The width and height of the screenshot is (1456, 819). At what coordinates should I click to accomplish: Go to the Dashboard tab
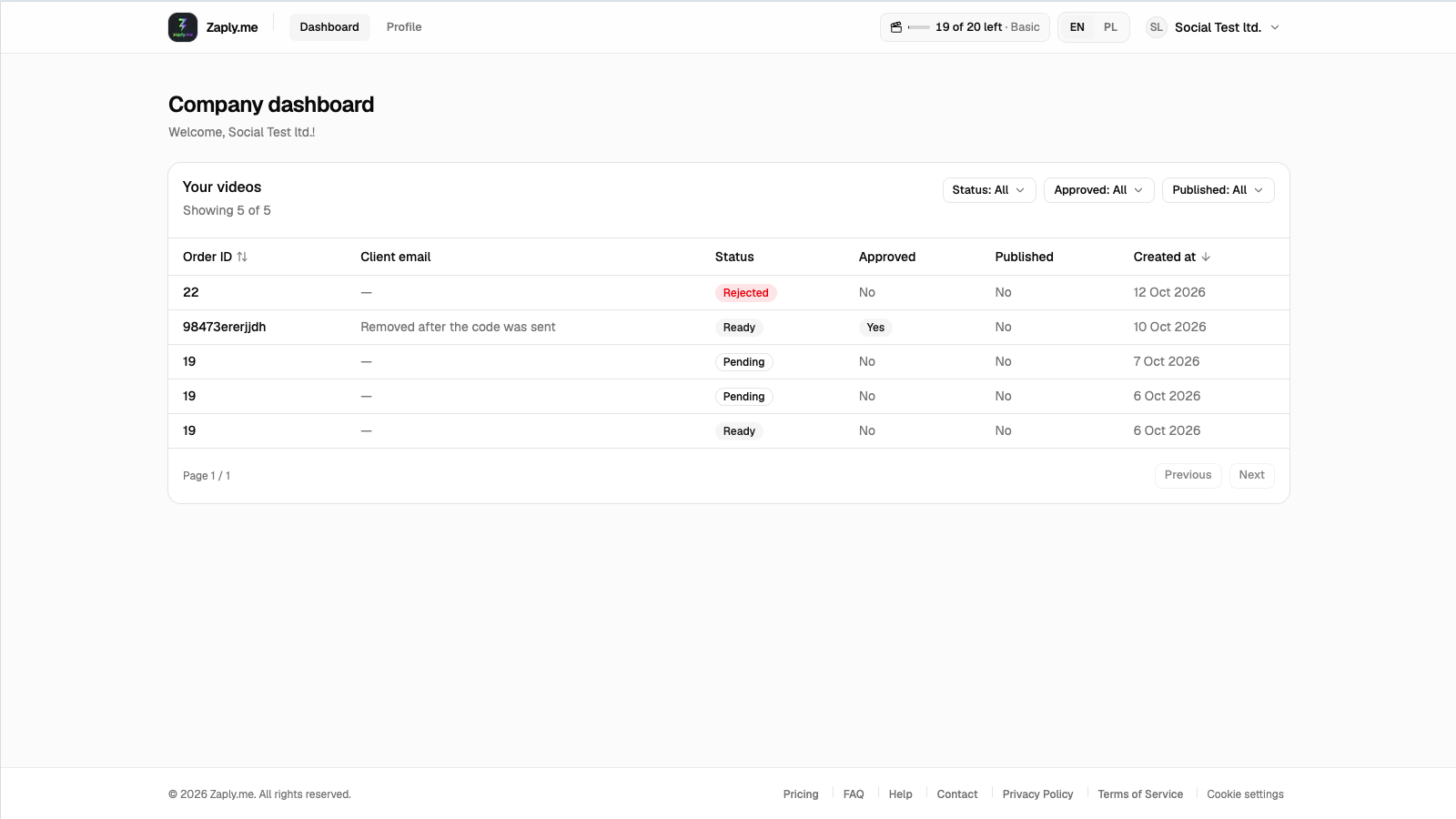point(329,27)
